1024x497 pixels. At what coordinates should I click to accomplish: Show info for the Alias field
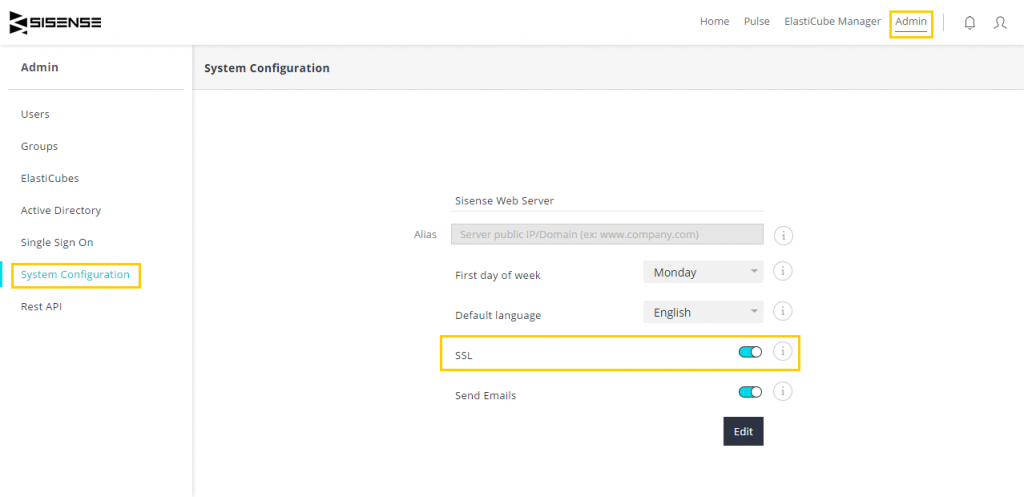783,235
